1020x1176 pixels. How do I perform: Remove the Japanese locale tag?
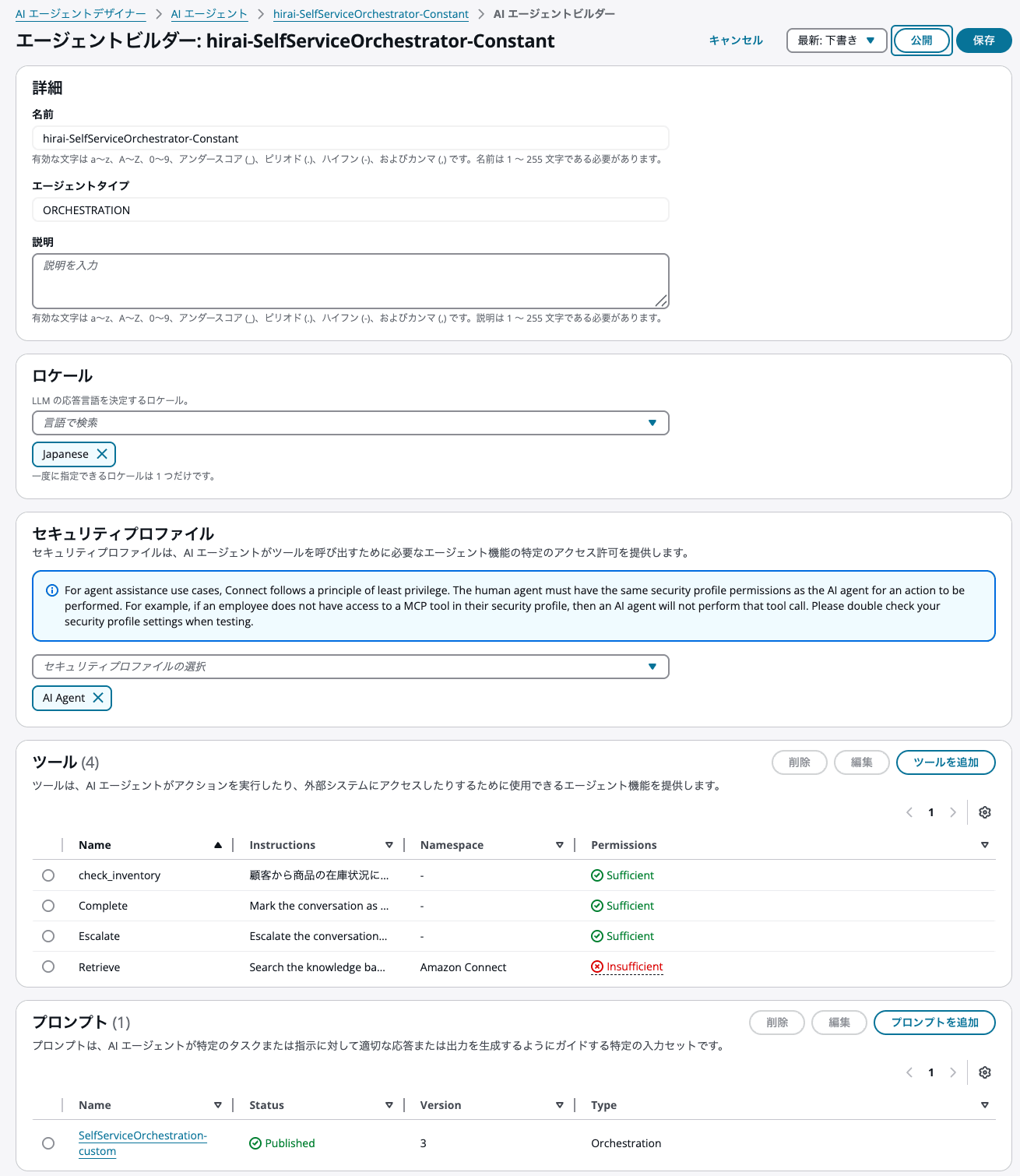(102, 454)
